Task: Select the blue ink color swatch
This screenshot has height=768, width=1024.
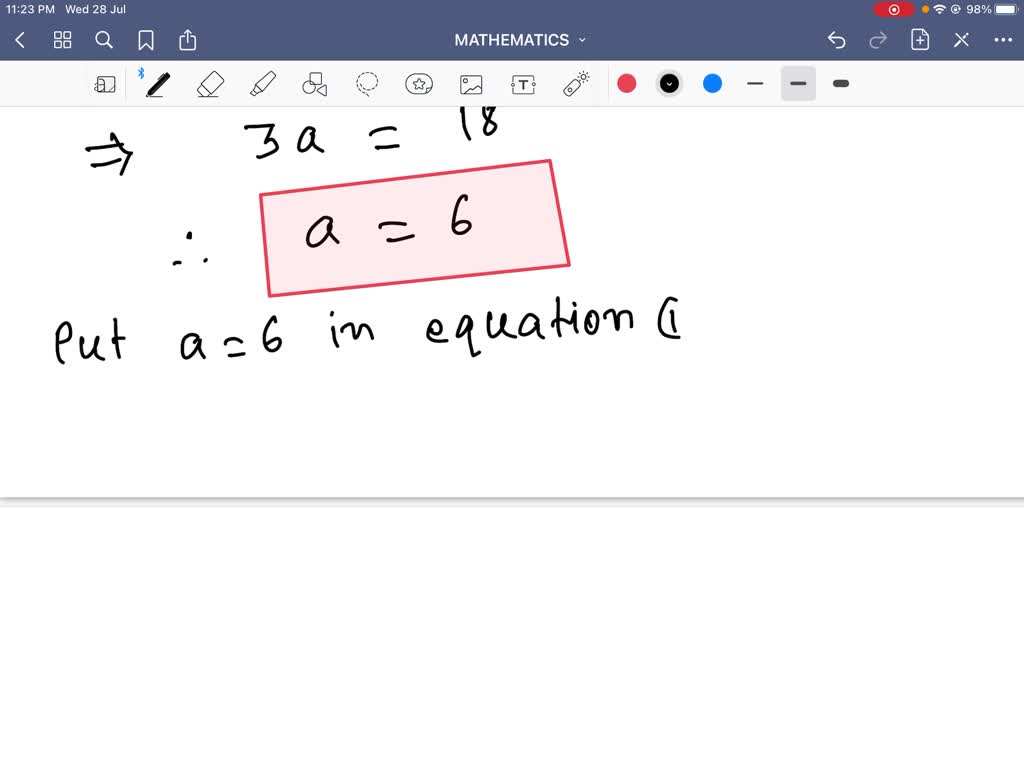Action: tap(712, 84)
